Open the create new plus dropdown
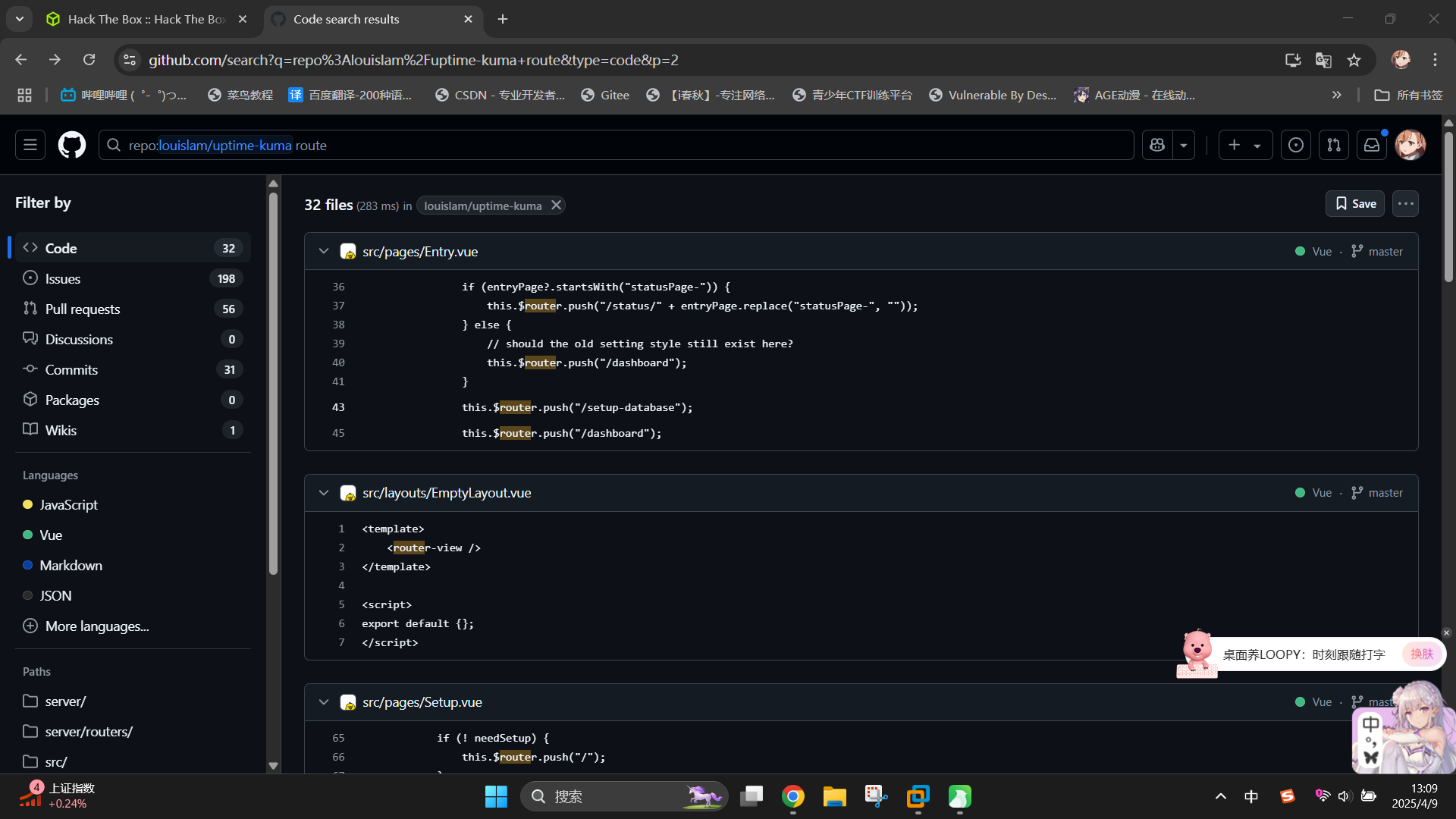Viewport: 1456px width, 819px height. tap(1245, 145)
